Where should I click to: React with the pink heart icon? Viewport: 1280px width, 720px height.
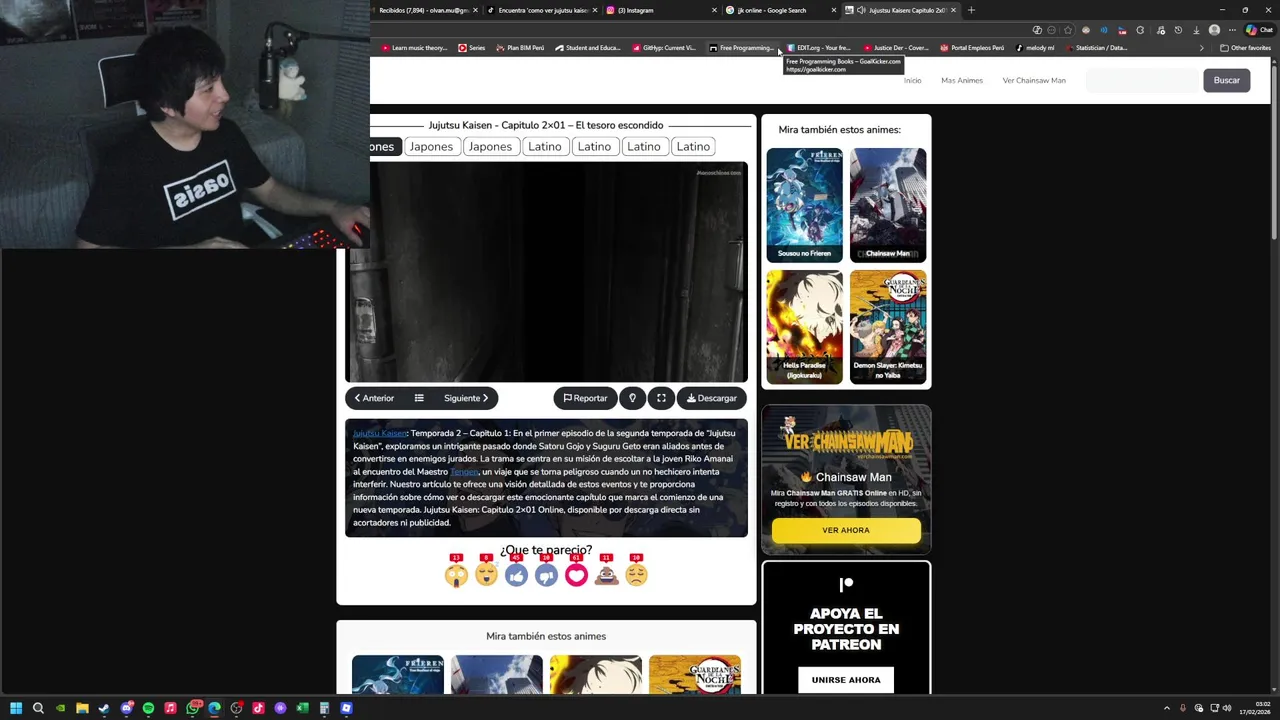coord(576,575)
